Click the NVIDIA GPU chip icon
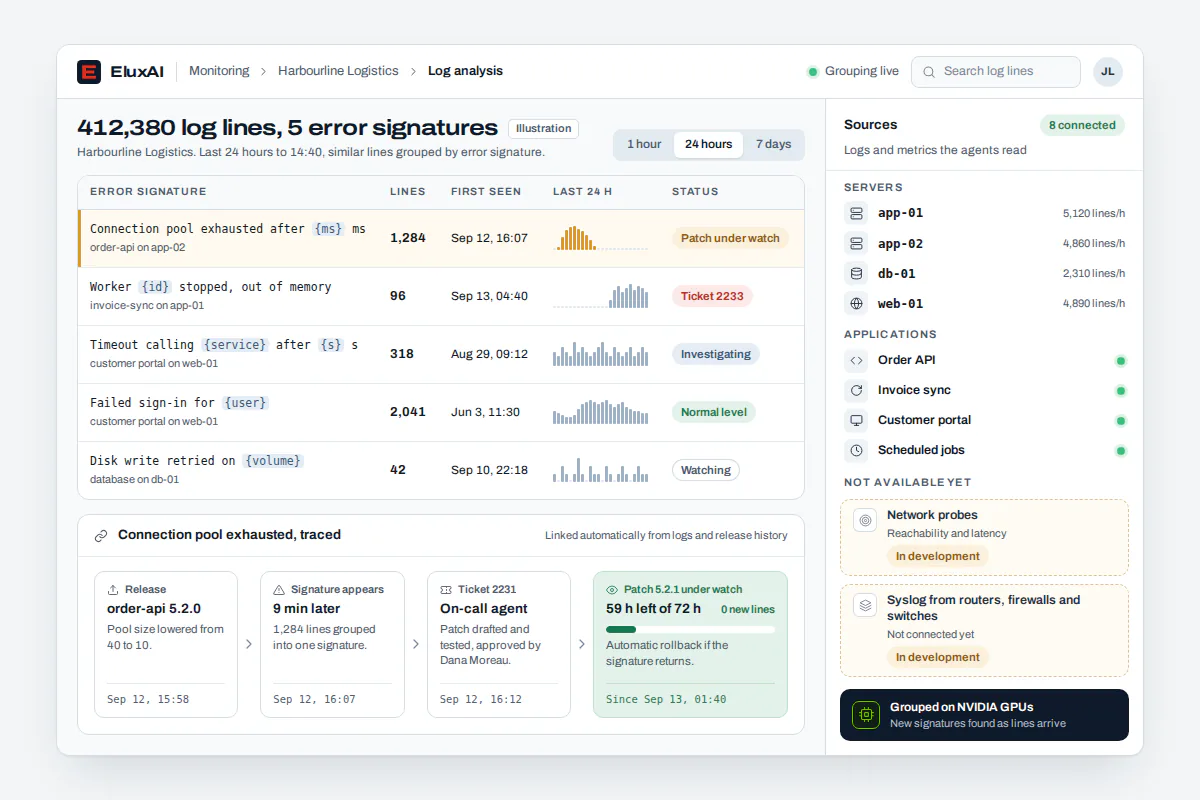 click(x=866, y=715)
